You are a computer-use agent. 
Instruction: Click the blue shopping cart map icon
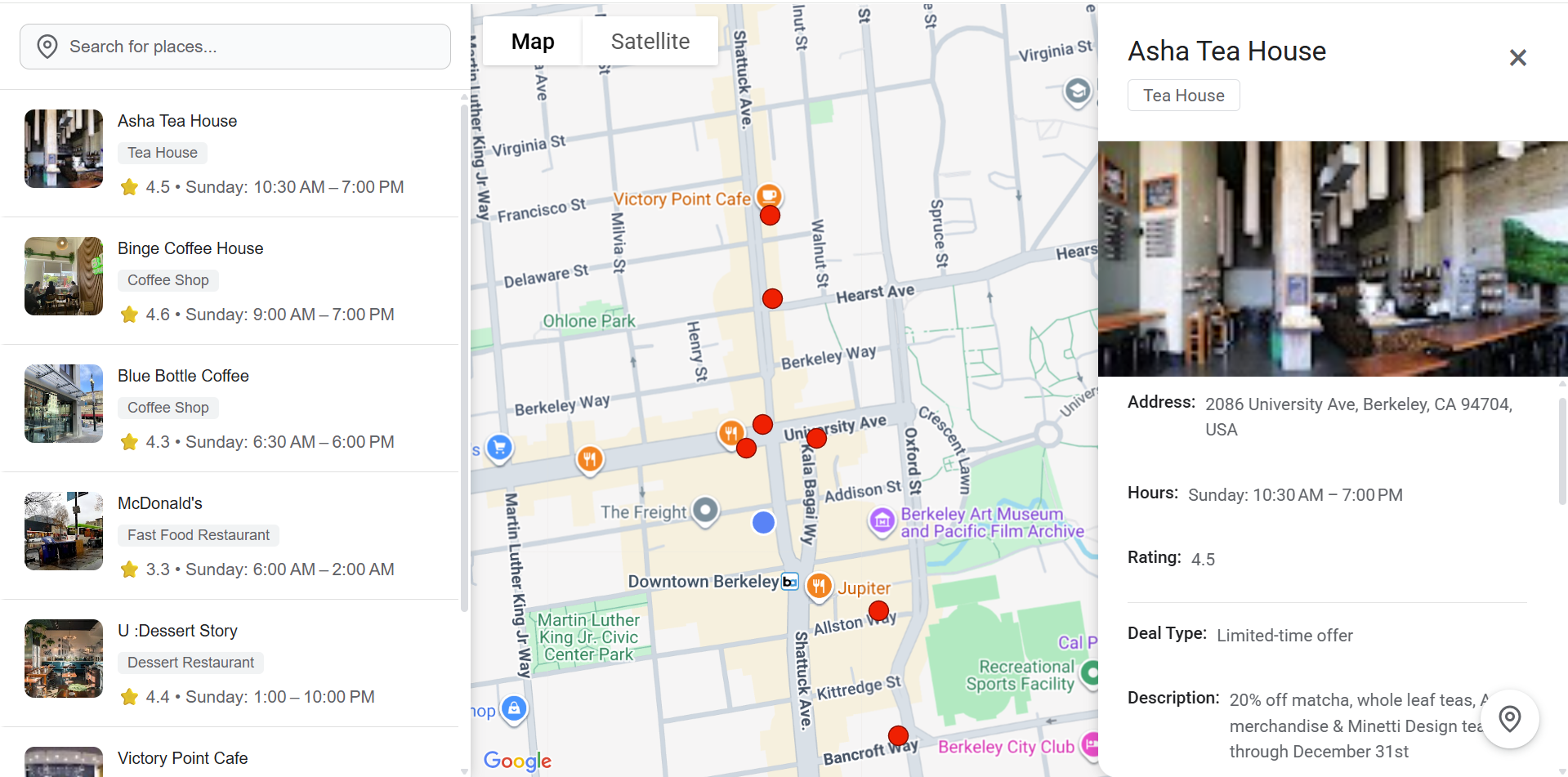coord(499,447)
